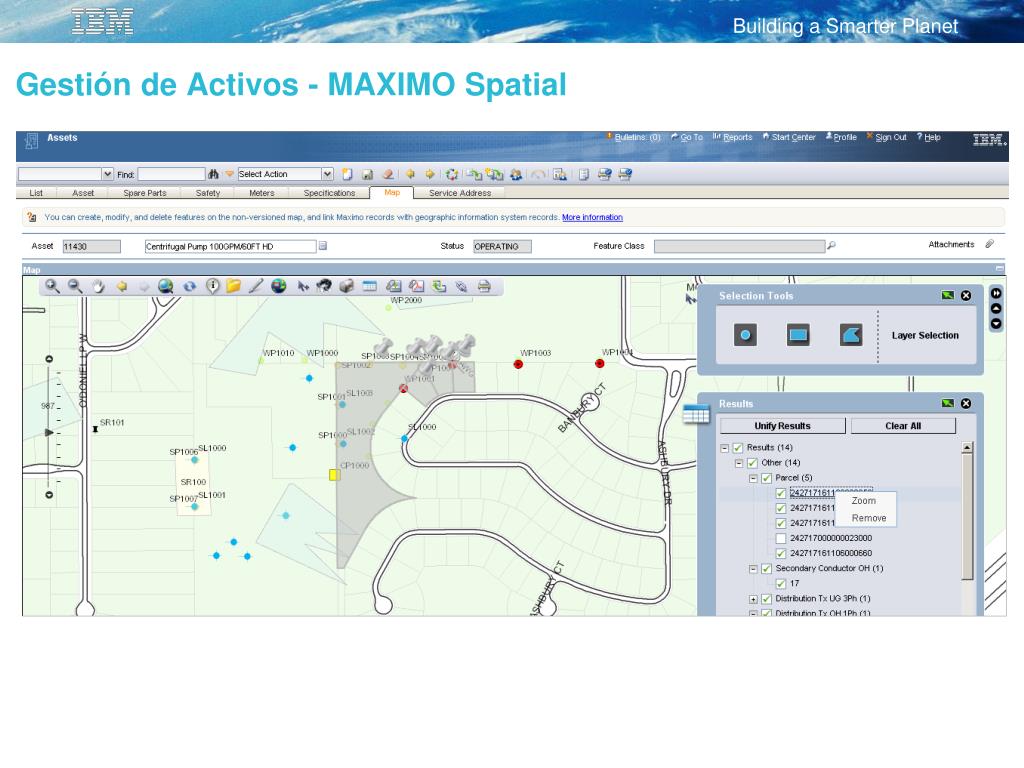Switch to the Spare Parts tab
This screenshot has height=768, width=1024.
(x=144, y=193)
